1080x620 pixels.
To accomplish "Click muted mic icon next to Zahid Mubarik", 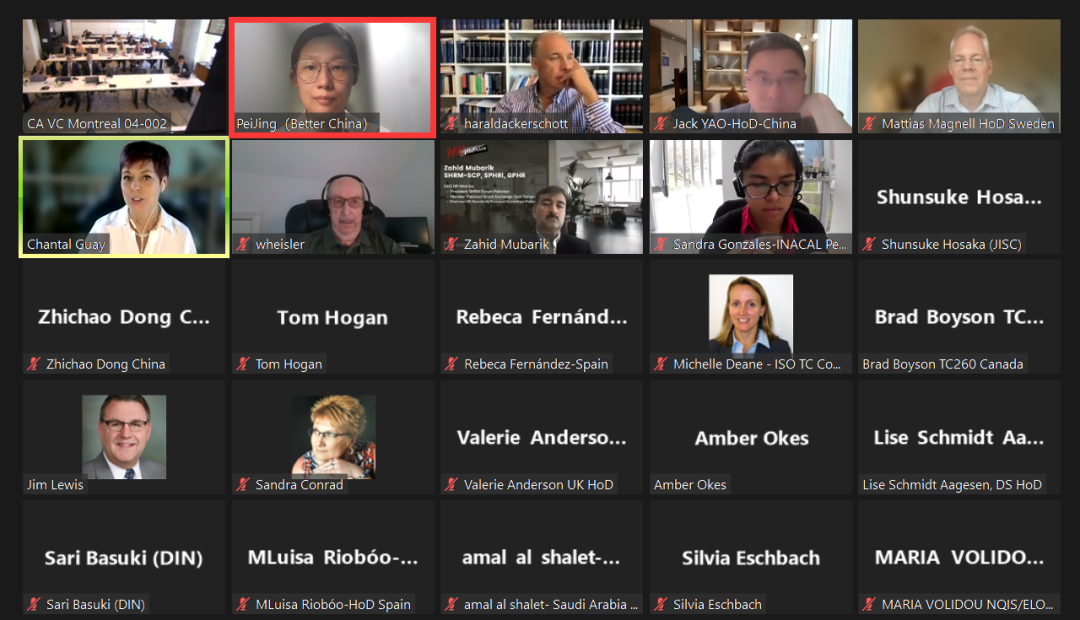I will pos(450,244).
